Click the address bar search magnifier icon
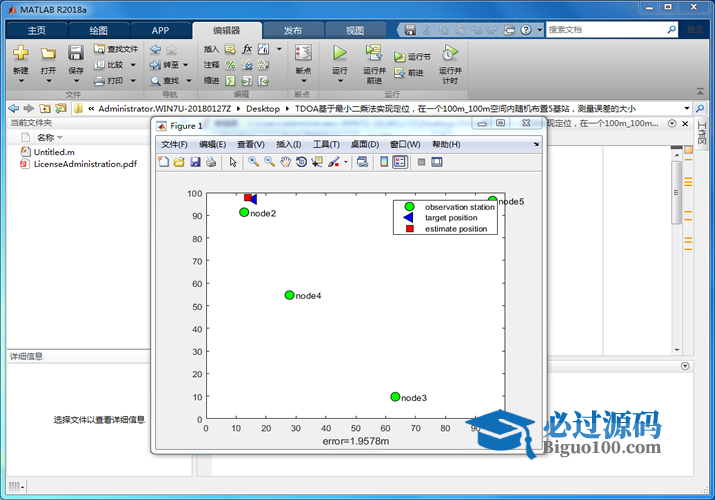 tap(700, 108)
